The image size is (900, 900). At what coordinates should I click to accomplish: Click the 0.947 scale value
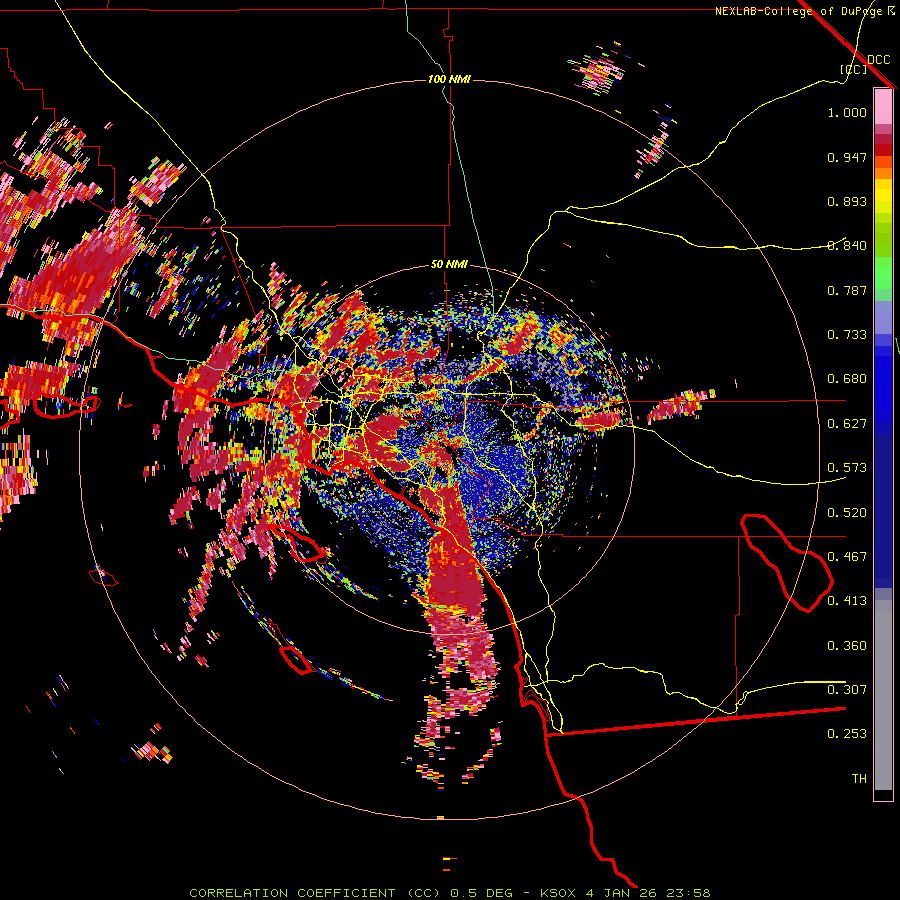coord(847,157)
